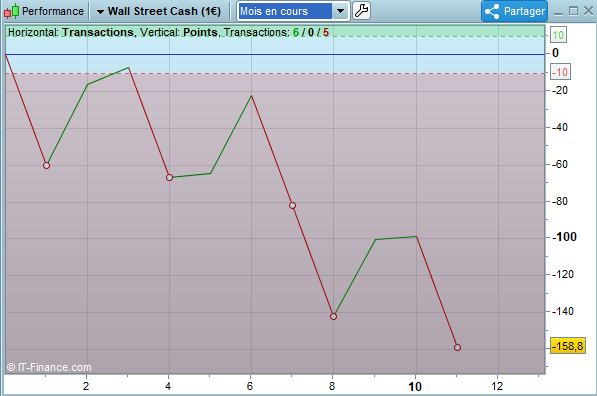
Task: Click the 6 label on horizontal axis
Action: tap(250, 386)
